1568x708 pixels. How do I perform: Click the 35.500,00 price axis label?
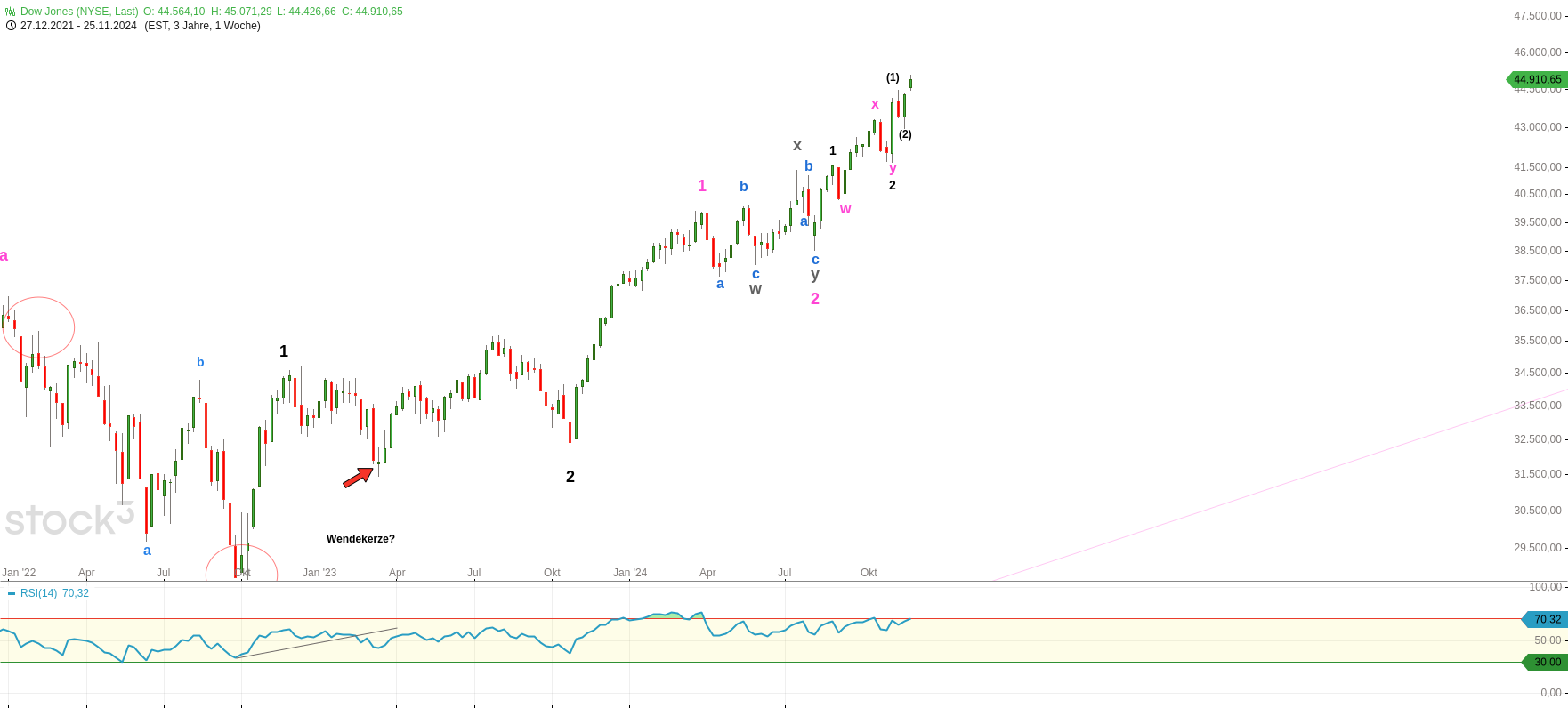(1538, 341)
